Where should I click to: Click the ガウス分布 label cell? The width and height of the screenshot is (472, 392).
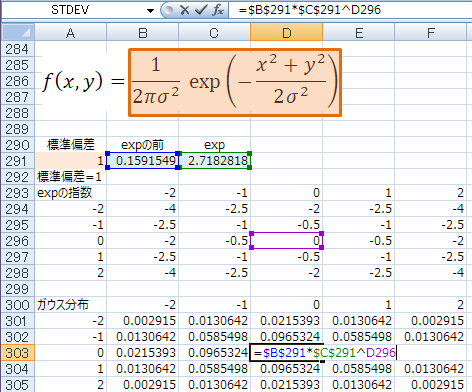tap(70, 305)
